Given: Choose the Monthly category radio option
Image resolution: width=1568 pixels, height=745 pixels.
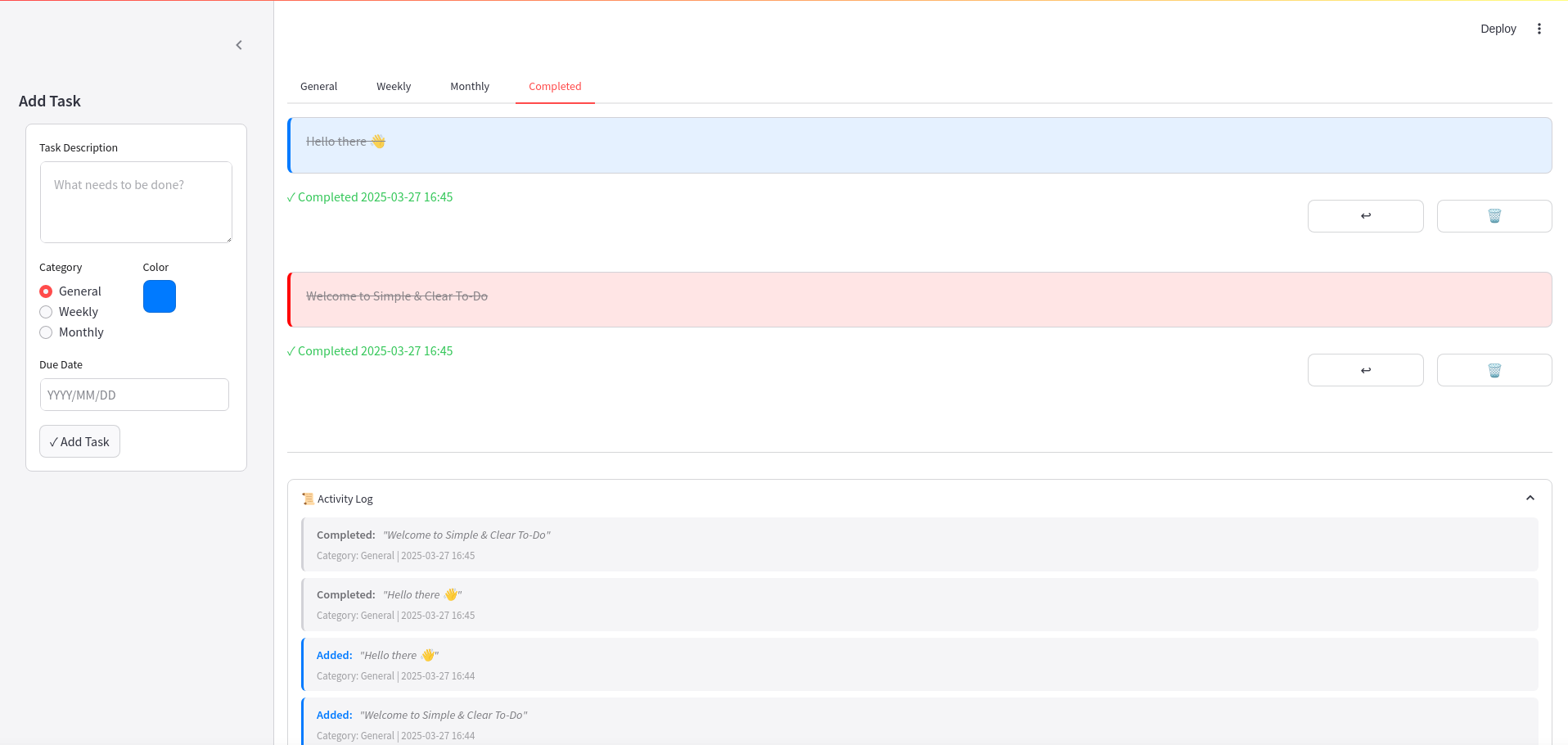Looking at the screenshot, I should tap(47, 332).
